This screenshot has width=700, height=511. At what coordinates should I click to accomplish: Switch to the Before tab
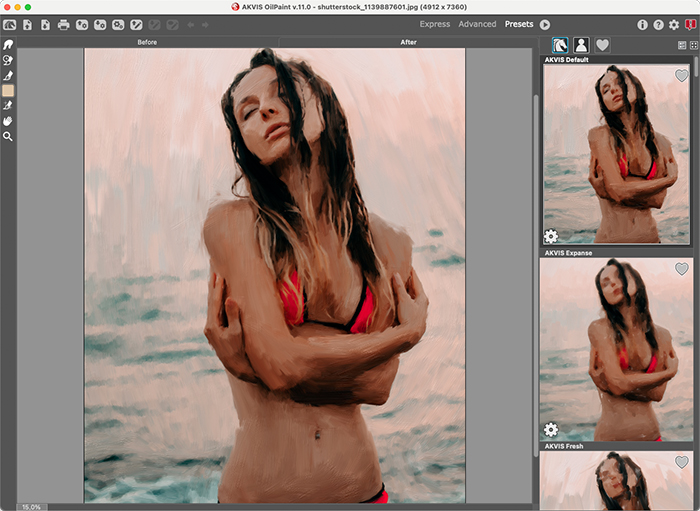point(147,42)
